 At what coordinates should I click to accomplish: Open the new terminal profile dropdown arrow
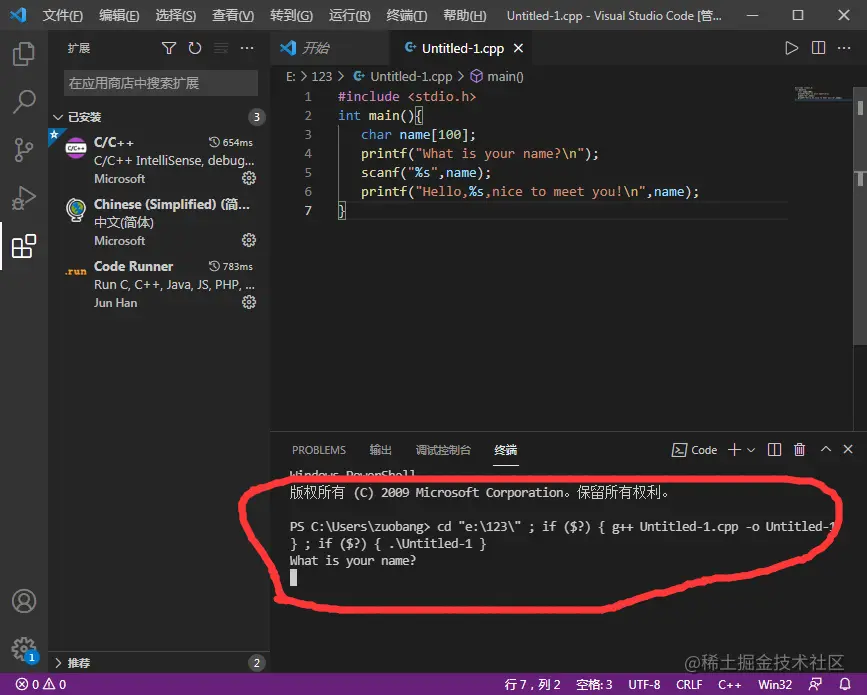[751, 450]
